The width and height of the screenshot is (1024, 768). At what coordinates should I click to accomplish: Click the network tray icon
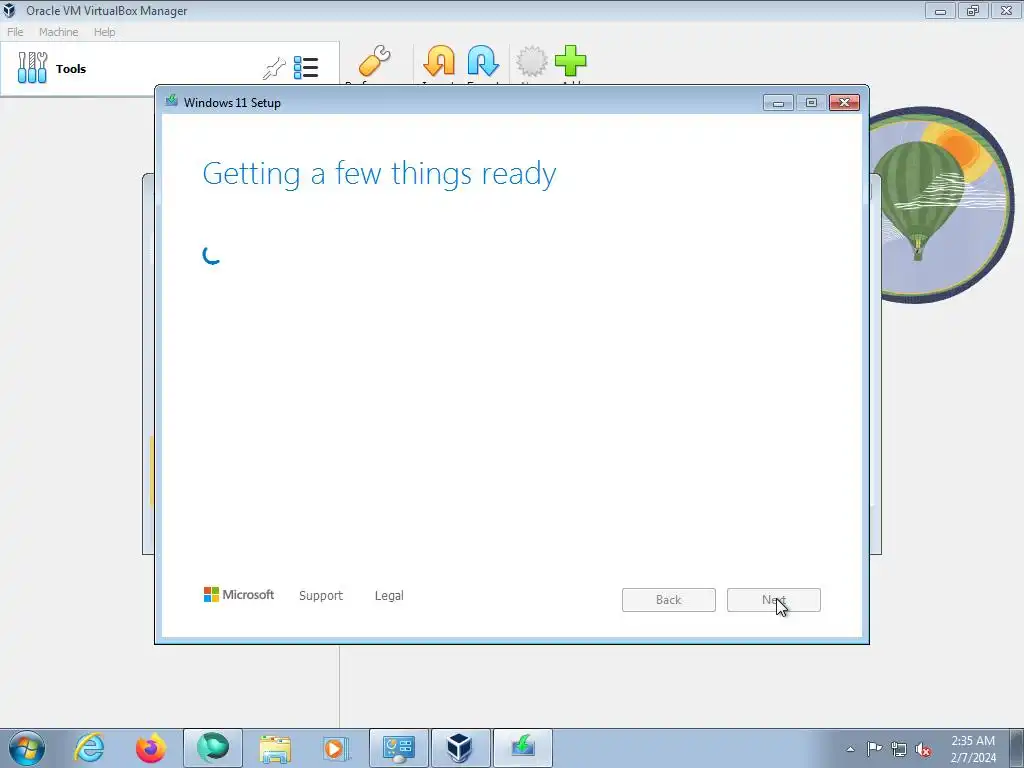(x=899, y=749)
